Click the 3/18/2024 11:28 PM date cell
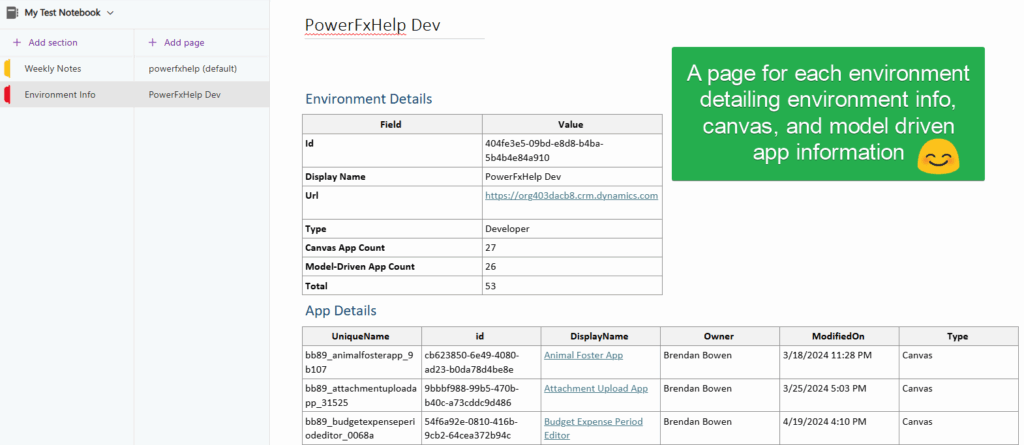Image resolution: width=1024 pixels, height=445 pixels. (x=839, y=362)
